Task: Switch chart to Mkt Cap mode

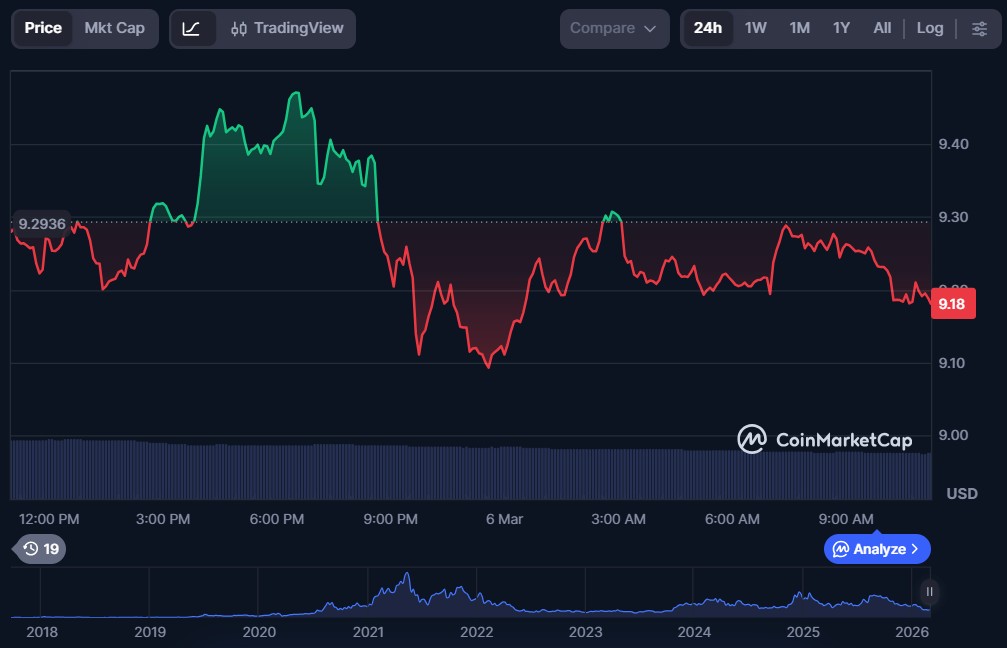Action: tap(114, 28)
